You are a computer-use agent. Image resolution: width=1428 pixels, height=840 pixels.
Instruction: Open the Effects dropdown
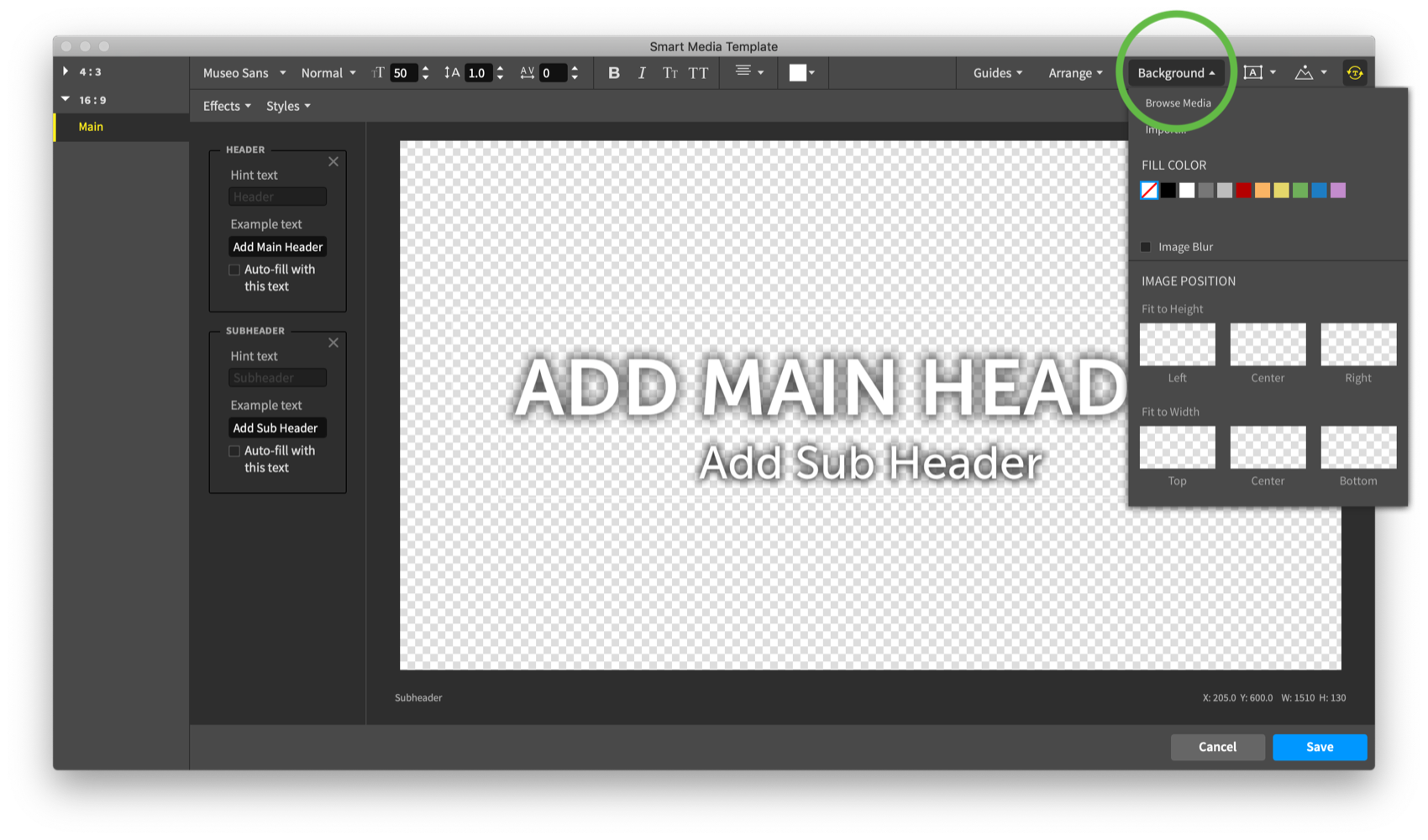(x=226, y=106)
